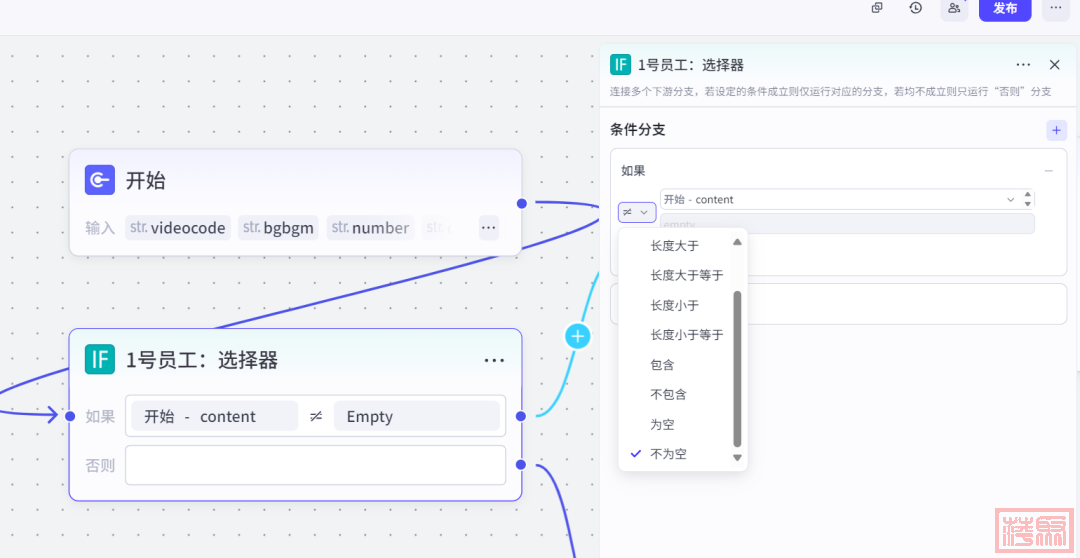Screen dimensions: 1080x558
Task: Select 包含 from operator list
Action: [662, 365]
